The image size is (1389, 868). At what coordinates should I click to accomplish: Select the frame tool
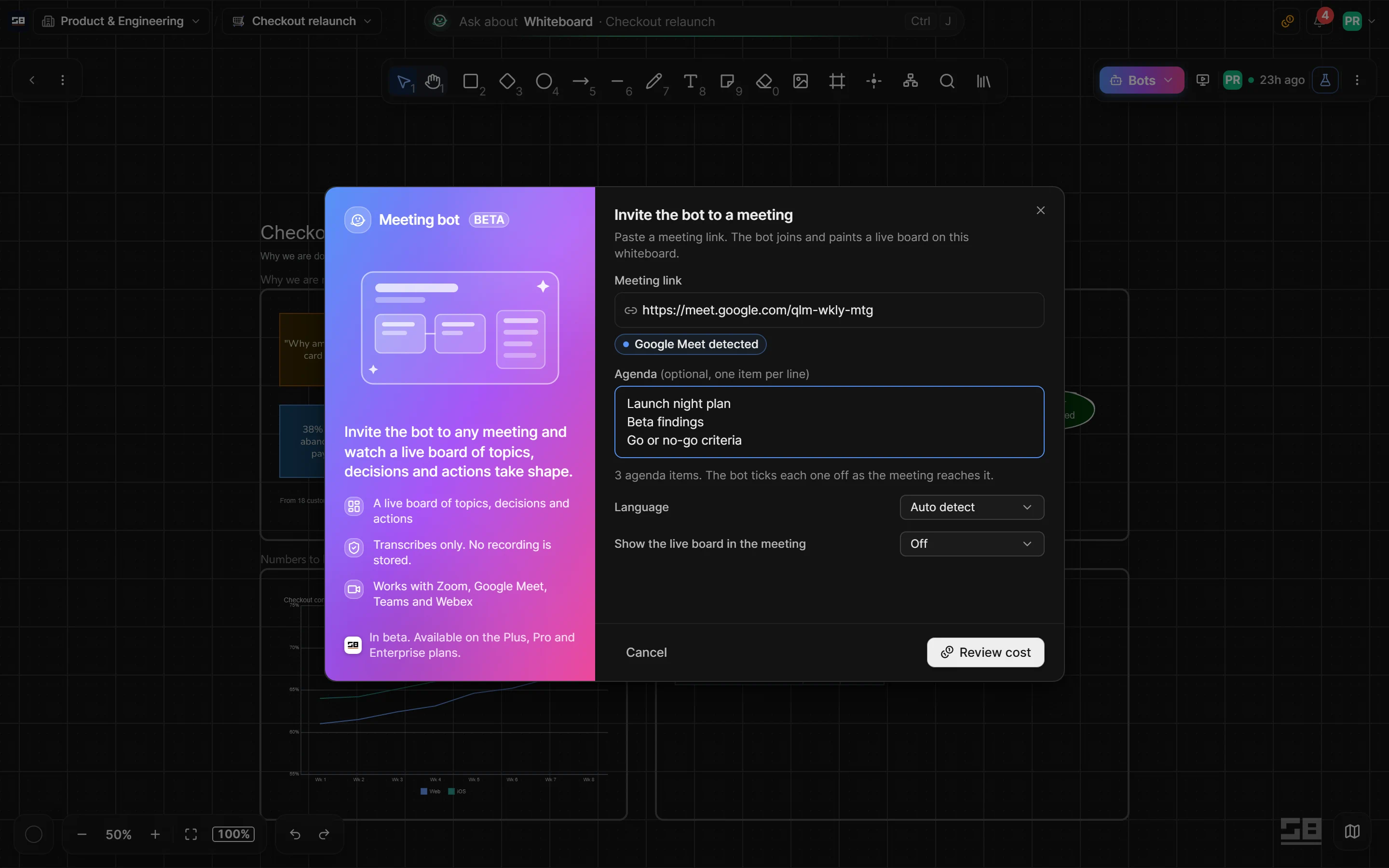(837, 81)
